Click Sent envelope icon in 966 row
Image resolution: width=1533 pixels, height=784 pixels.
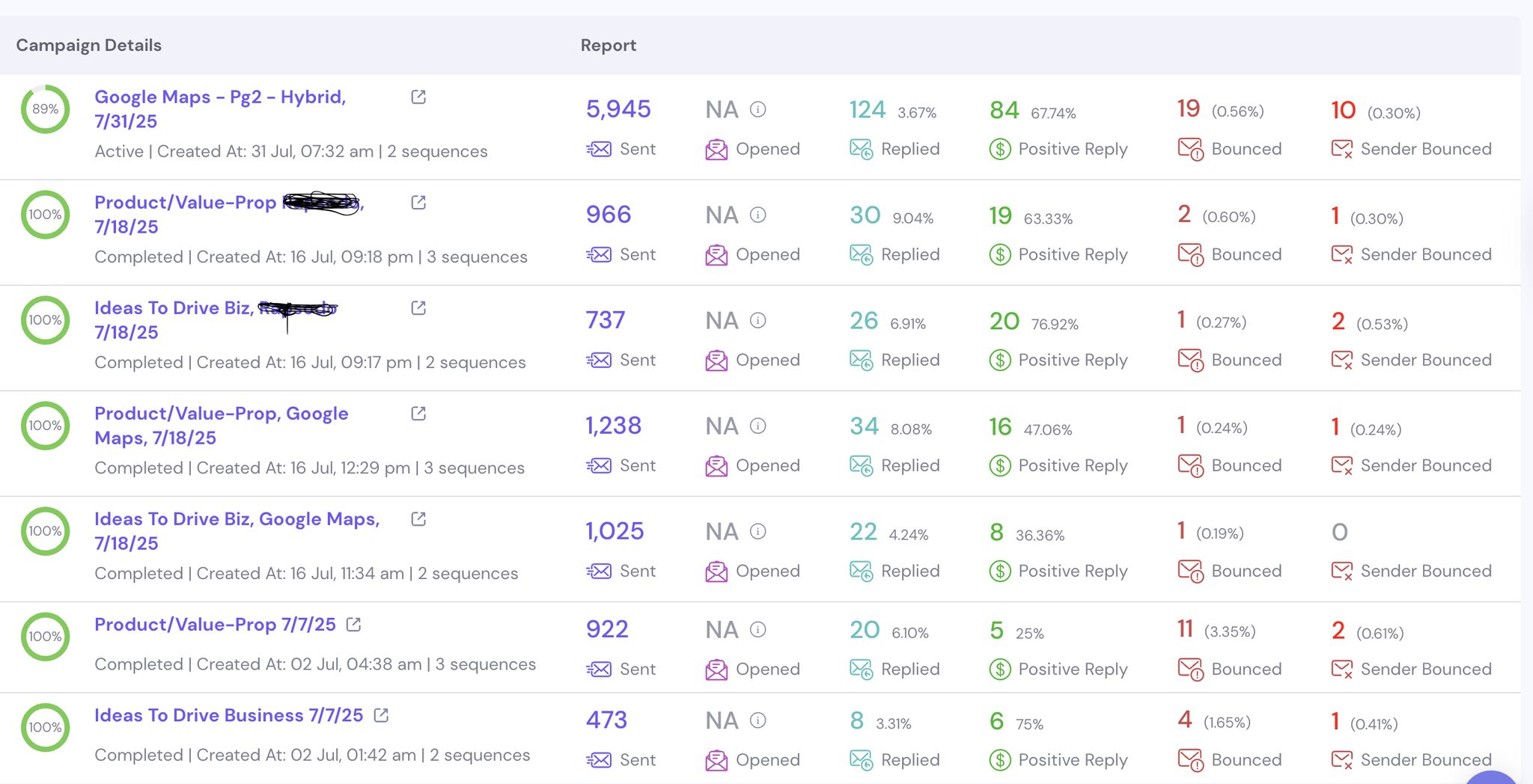tap(599, 255)
